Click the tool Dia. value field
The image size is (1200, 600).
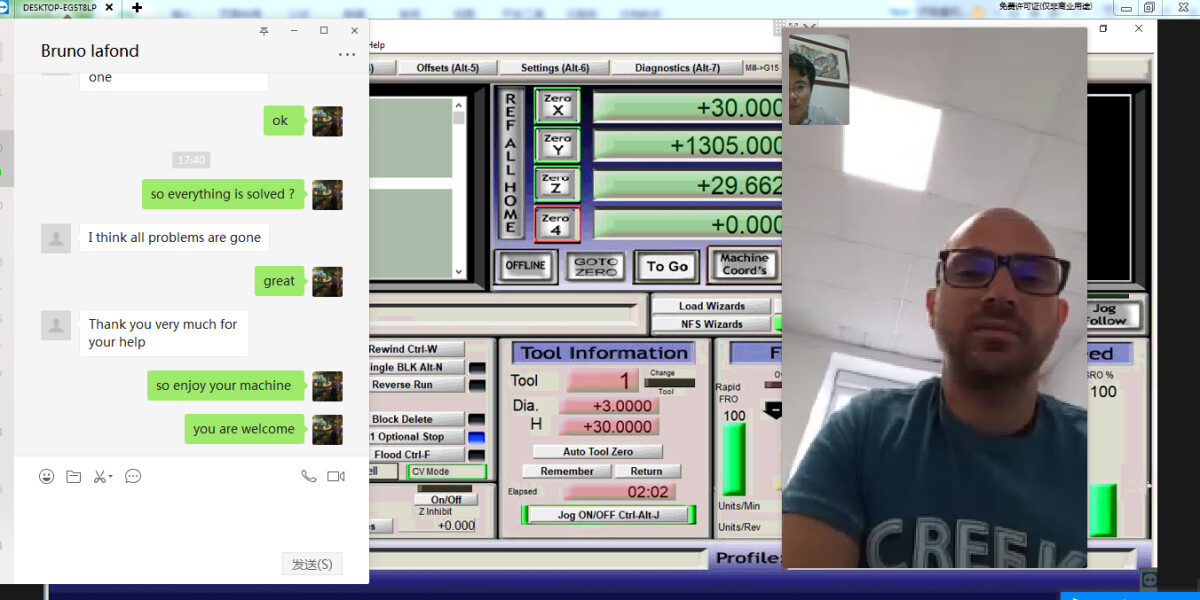point(608,406)
